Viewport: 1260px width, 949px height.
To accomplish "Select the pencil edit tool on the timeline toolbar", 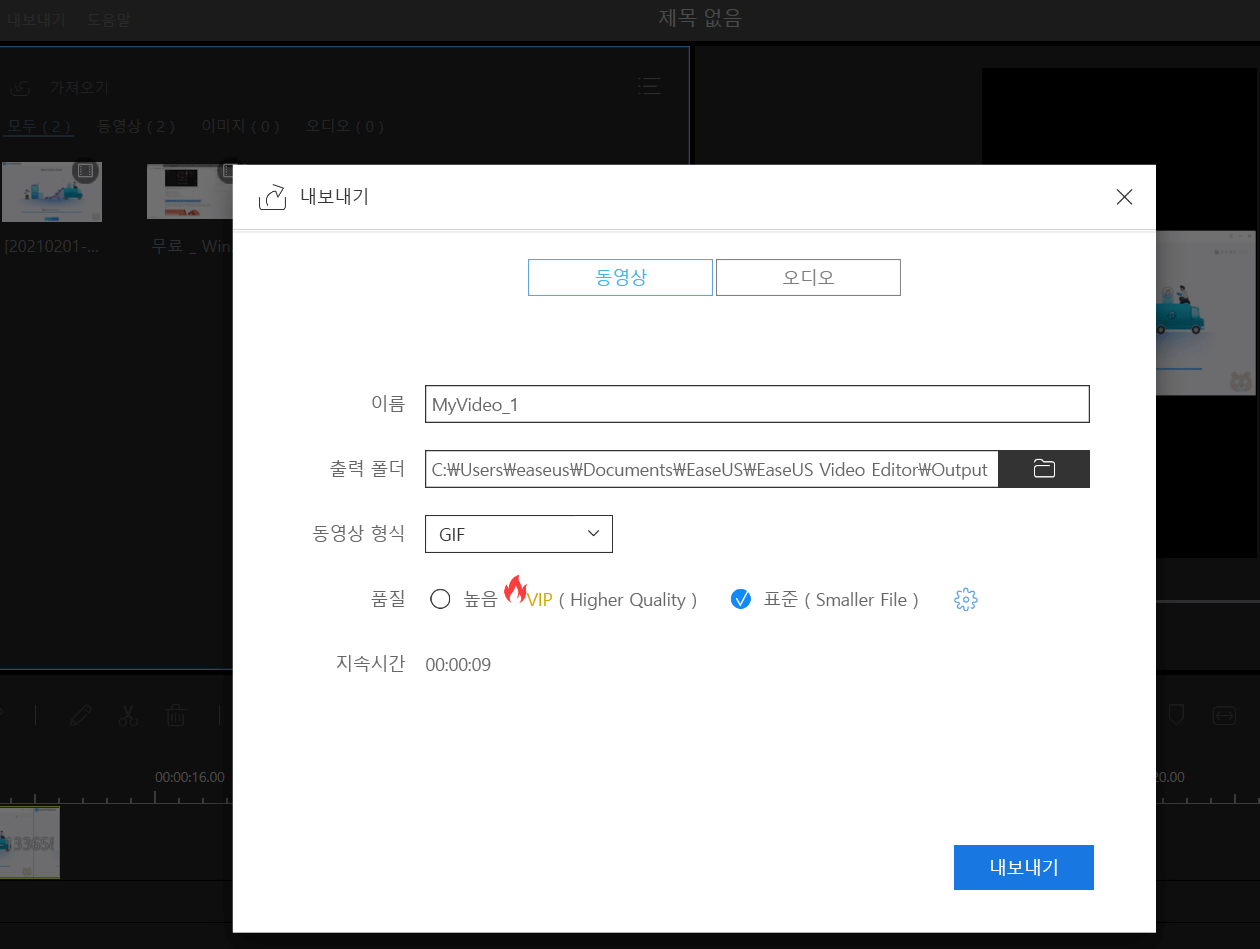I will point(81,715).
